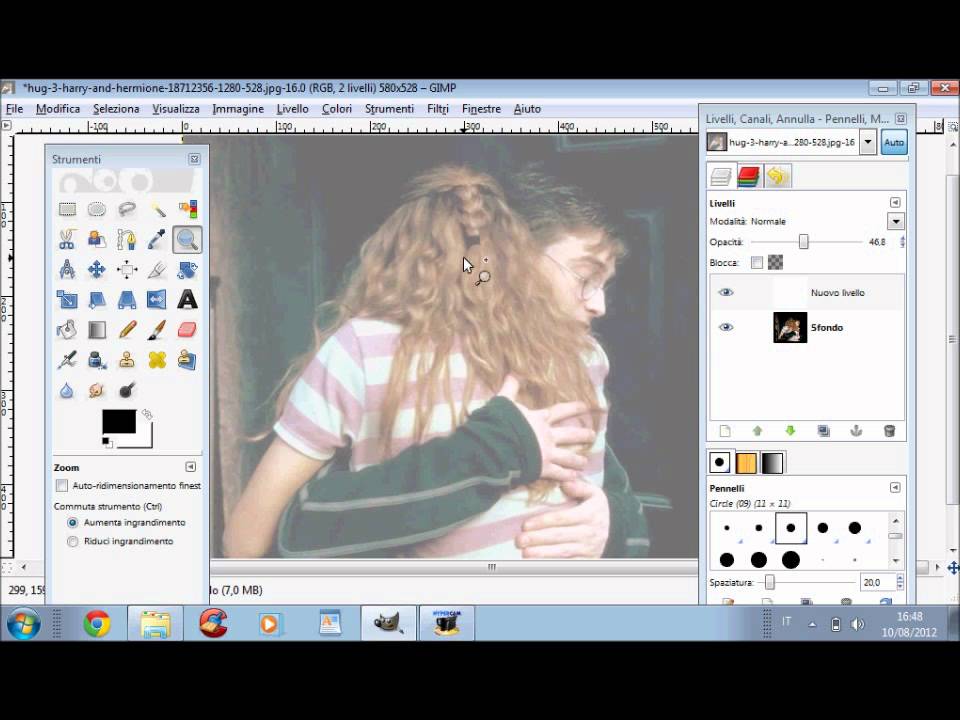Select the Blend gradient tool
Screen dimensions: 960x720
pos(97,330)
